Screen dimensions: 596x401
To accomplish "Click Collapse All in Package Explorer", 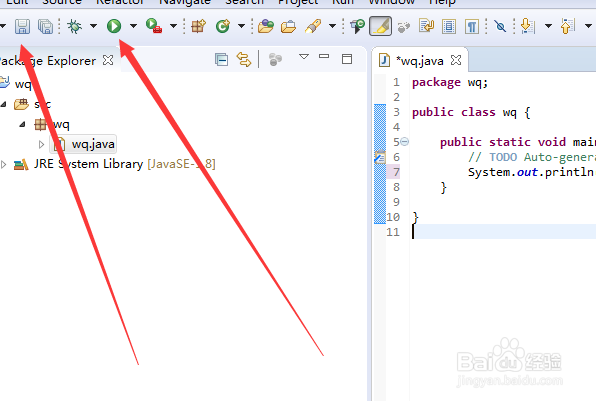I will [221, 60].
